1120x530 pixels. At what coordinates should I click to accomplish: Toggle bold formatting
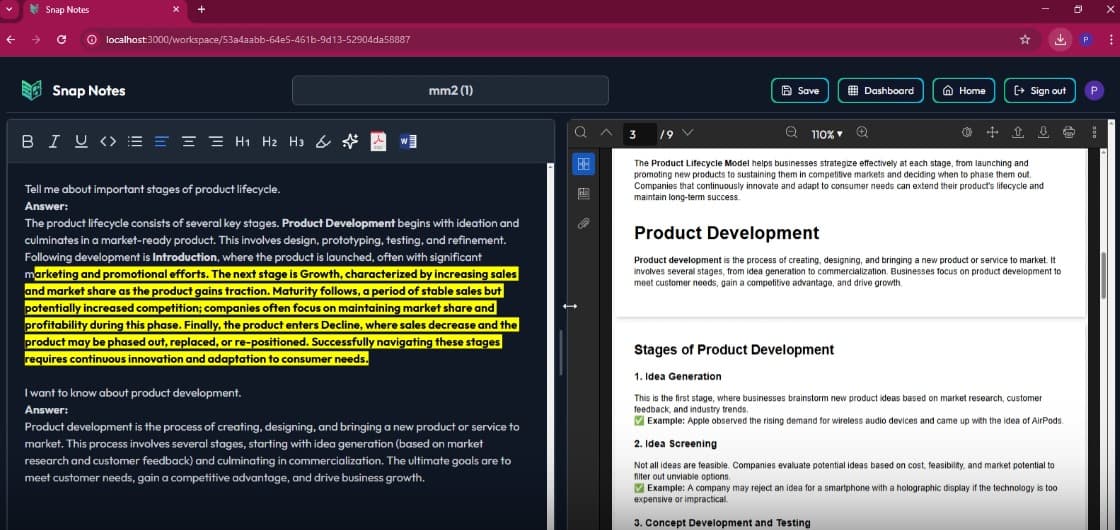tap(28, 141)
